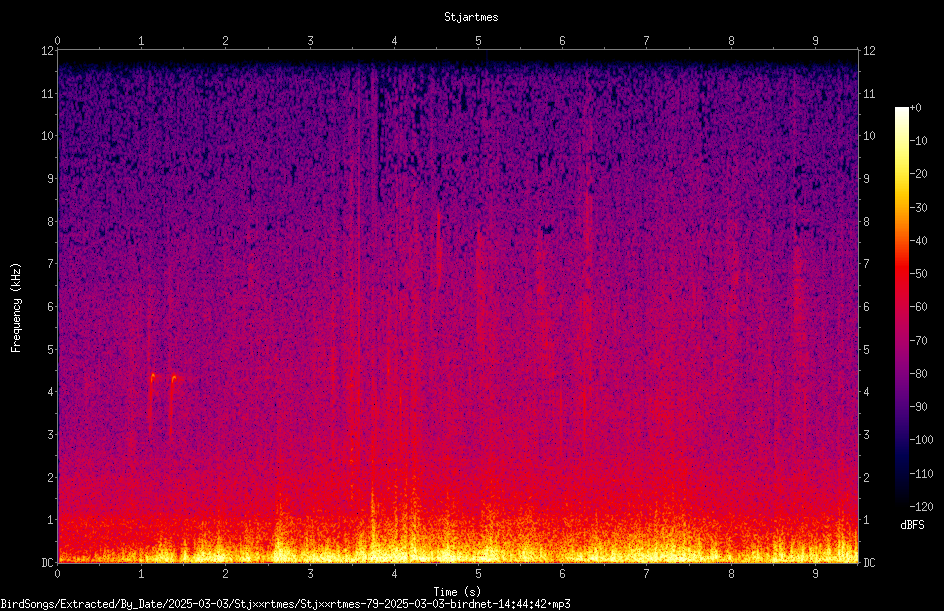
Task: Click the 9 kHz label on left axis
Action: click(x=51, y=179)
